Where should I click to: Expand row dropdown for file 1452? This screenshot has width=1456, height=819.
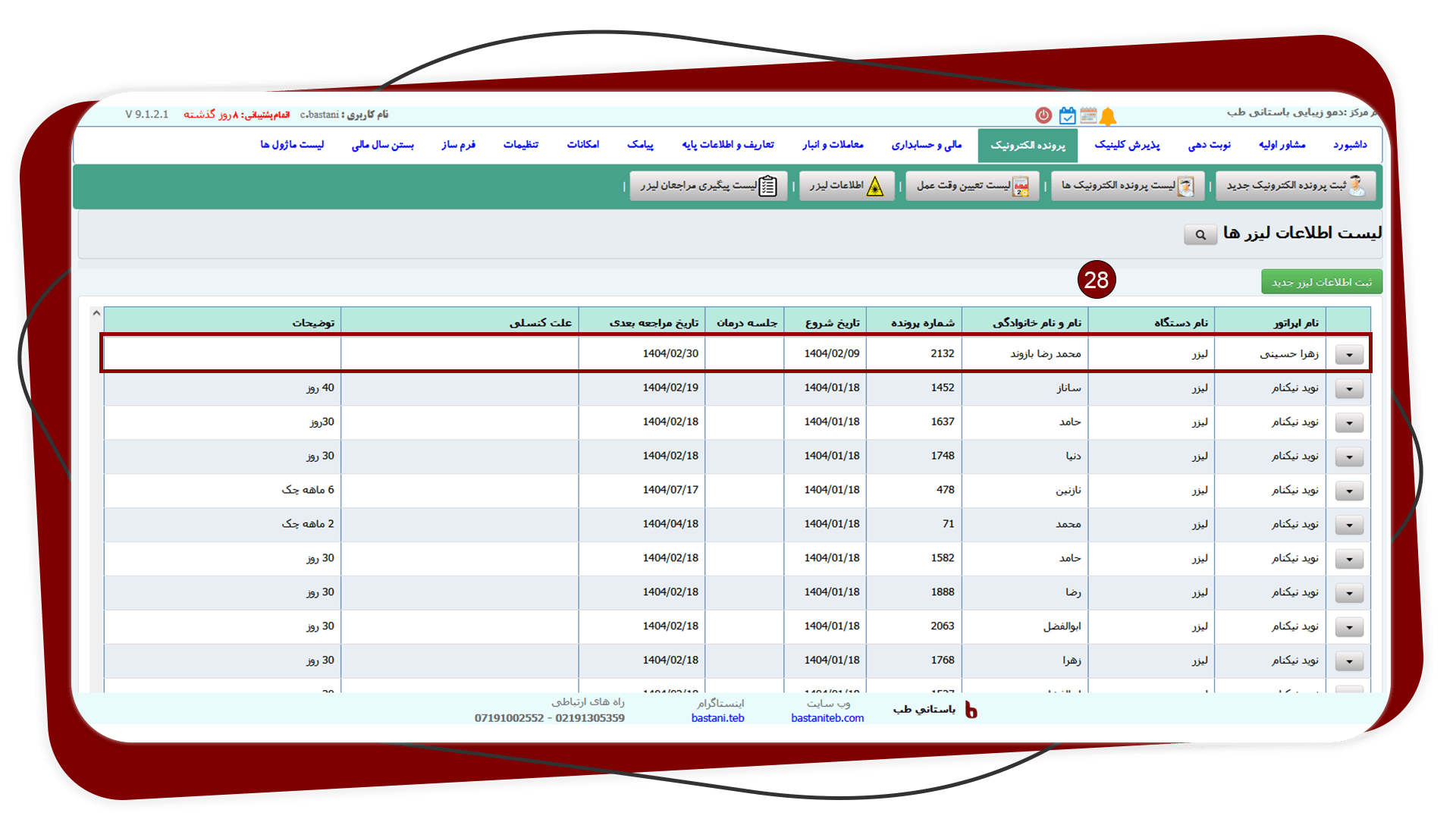tap(1349, 389)
